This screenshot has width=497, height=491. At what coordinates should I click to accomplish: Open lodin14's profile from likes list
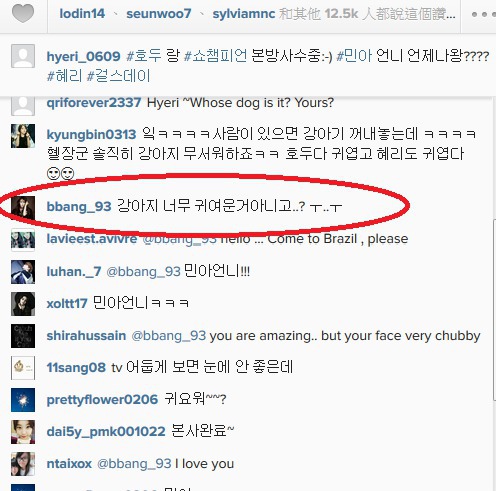[x=82, y=14]
